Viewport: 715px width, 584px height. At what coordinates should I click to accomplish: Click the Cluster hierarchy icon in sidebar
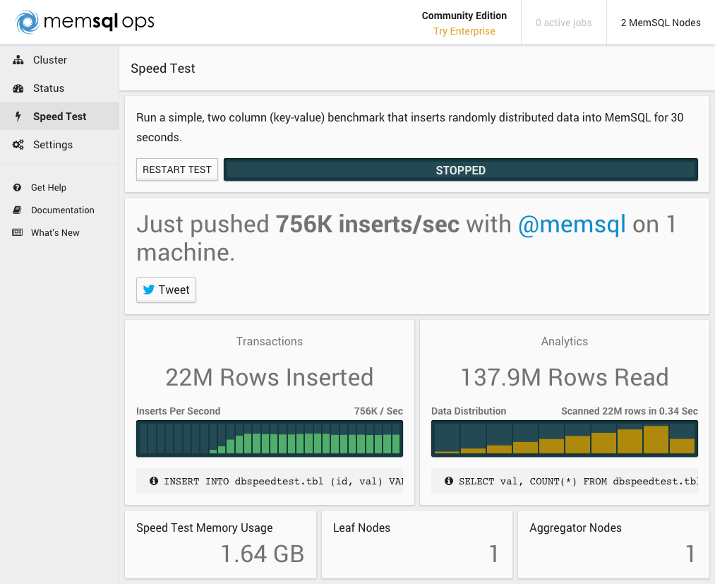tap(18, 60)
